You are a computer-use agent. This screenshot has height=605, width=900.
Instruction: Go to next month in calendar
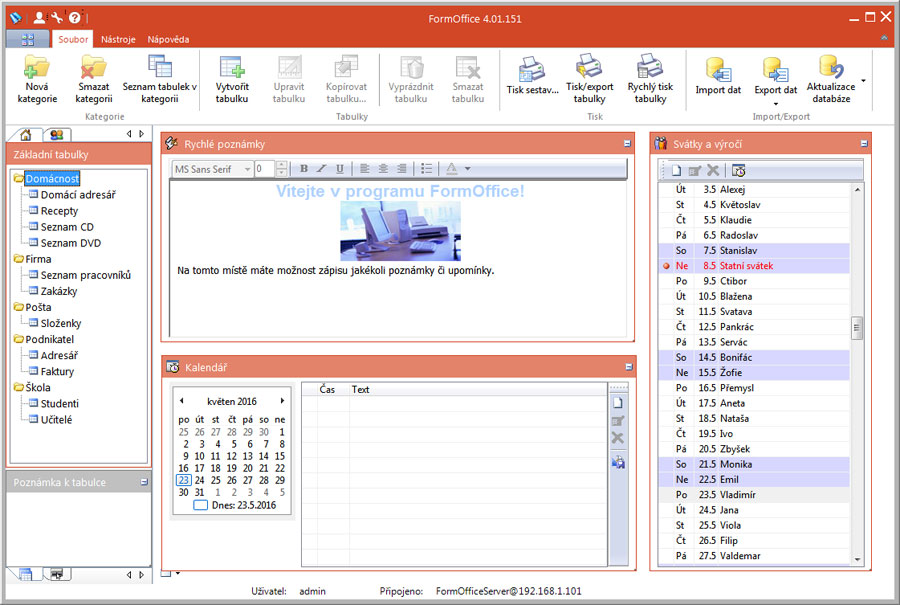point(282,401)
